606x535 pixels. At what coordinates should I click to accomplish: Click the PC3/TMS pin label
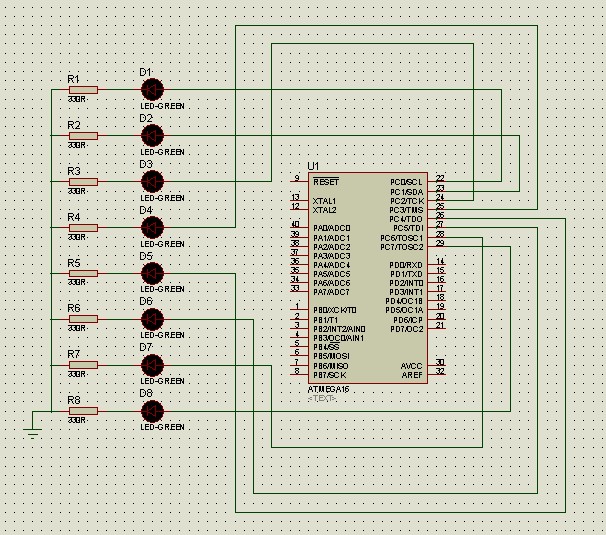pyautogui.click(x=406, y=210)
